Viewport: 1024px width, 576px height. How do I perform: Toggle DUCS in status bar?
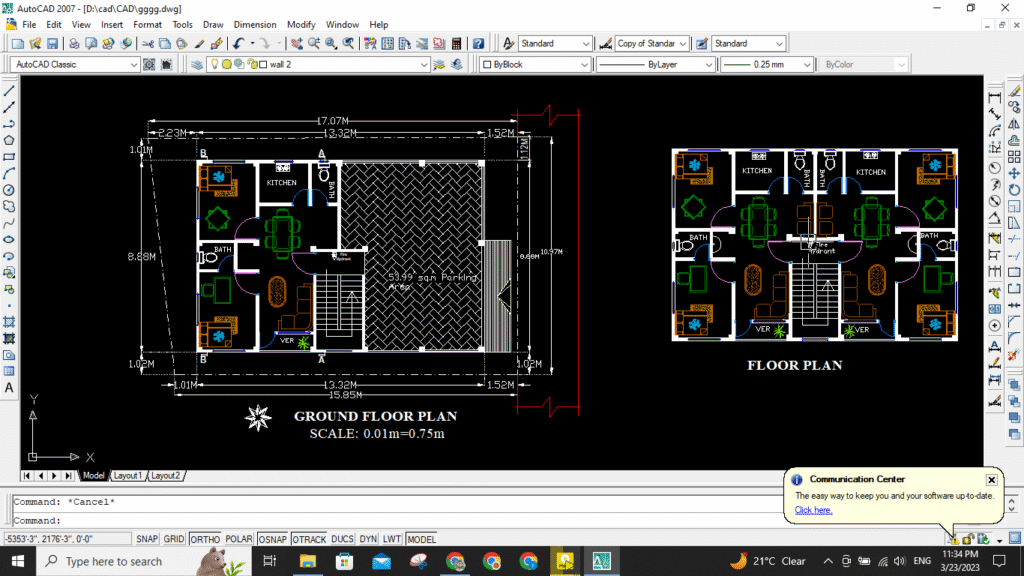pos(342,539)
